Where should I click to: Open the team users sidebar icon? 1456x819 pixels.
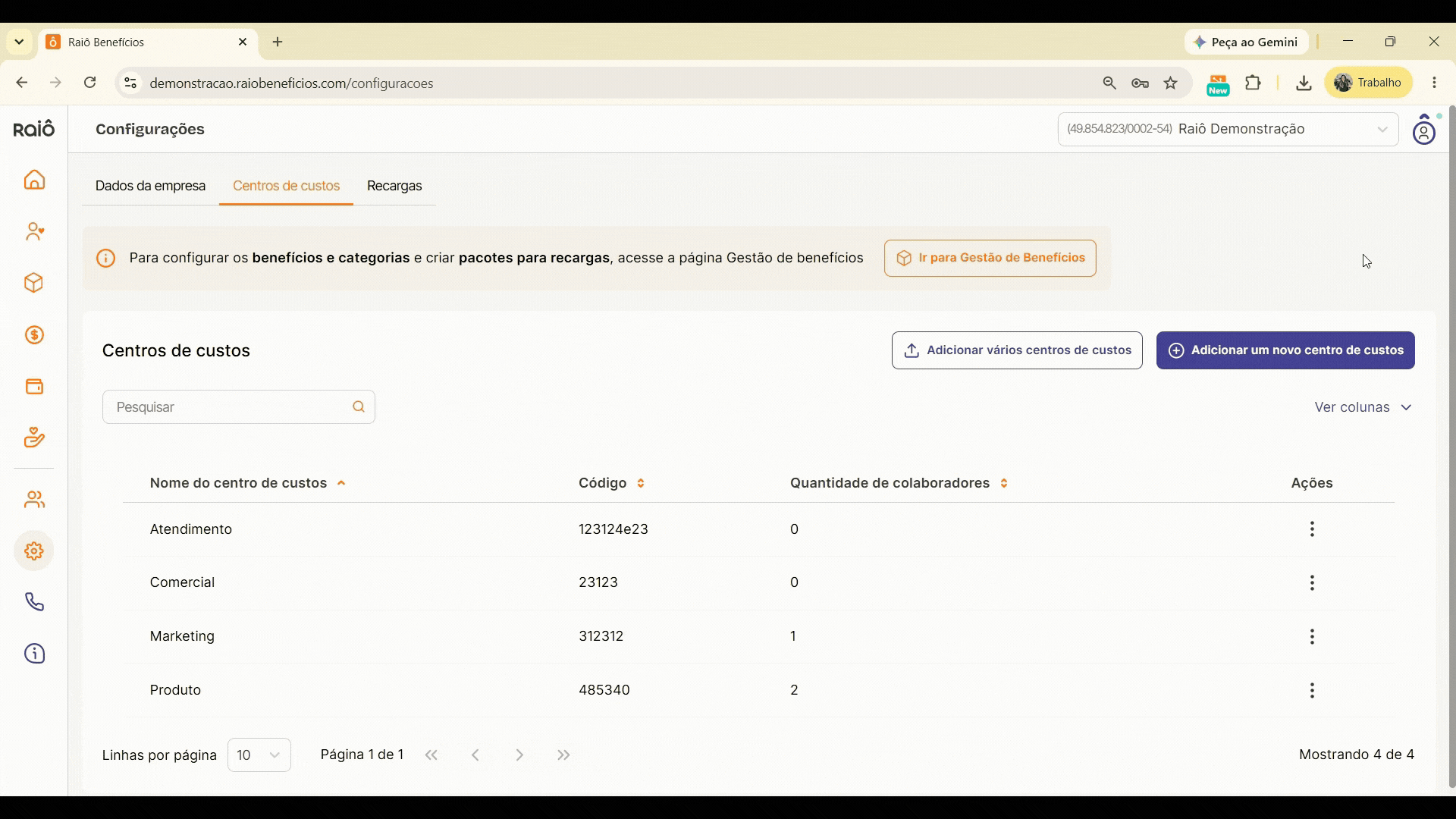click(34, 500)
